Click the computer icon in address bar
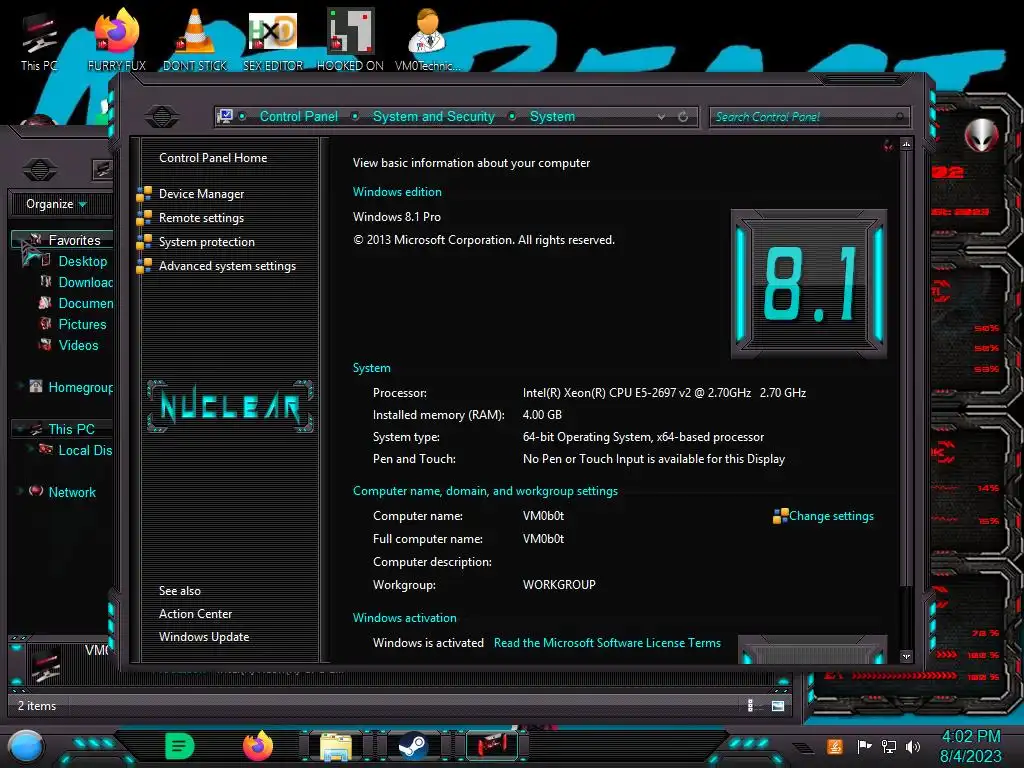The image size is (1024, 768). [224, 116]
